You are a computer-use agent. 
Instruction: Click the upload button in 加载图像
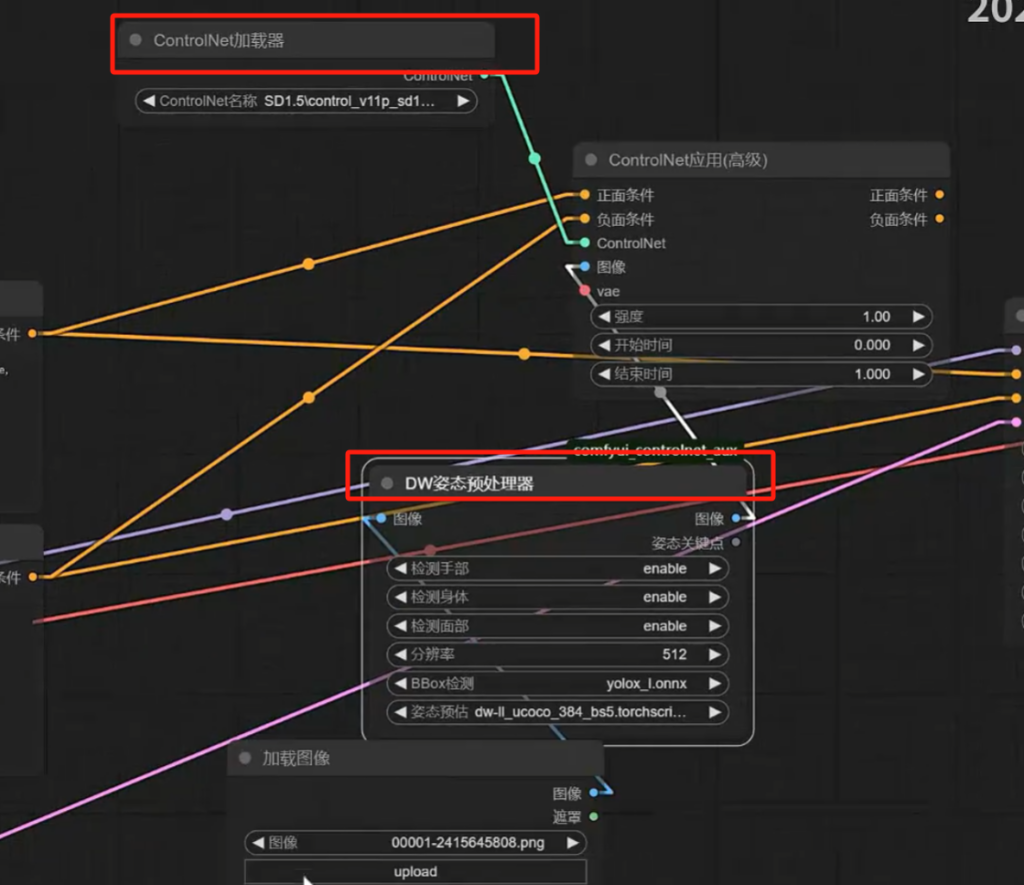coord(415,872)
